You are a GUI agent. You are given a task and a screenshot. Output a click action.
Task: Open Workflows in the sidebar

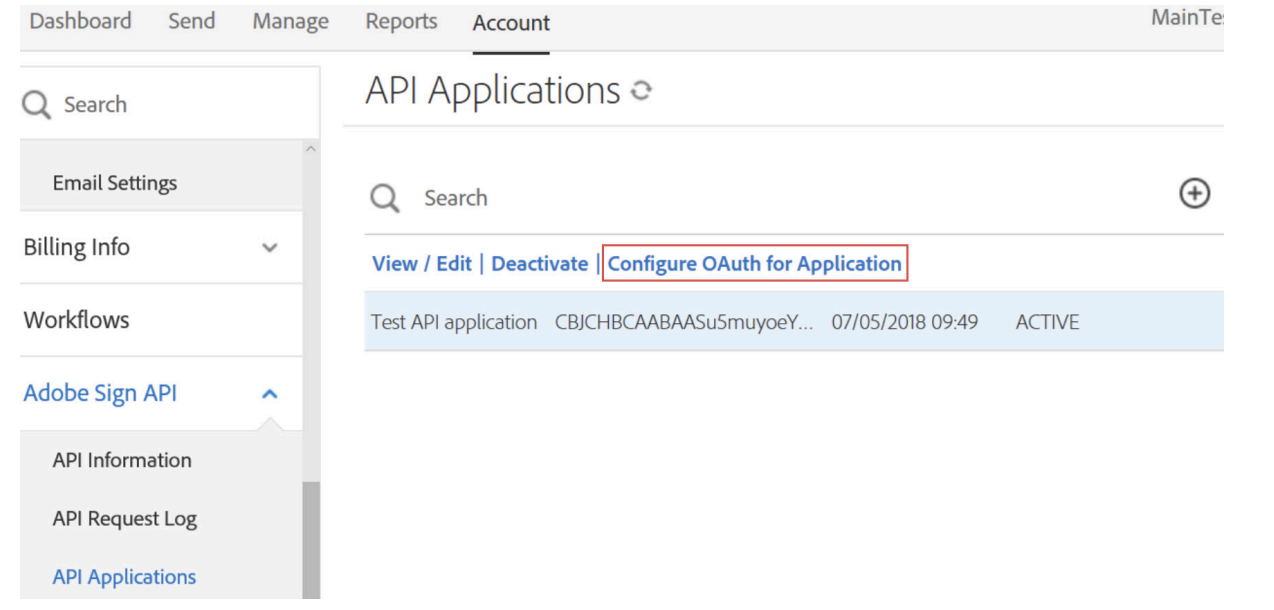77,320
